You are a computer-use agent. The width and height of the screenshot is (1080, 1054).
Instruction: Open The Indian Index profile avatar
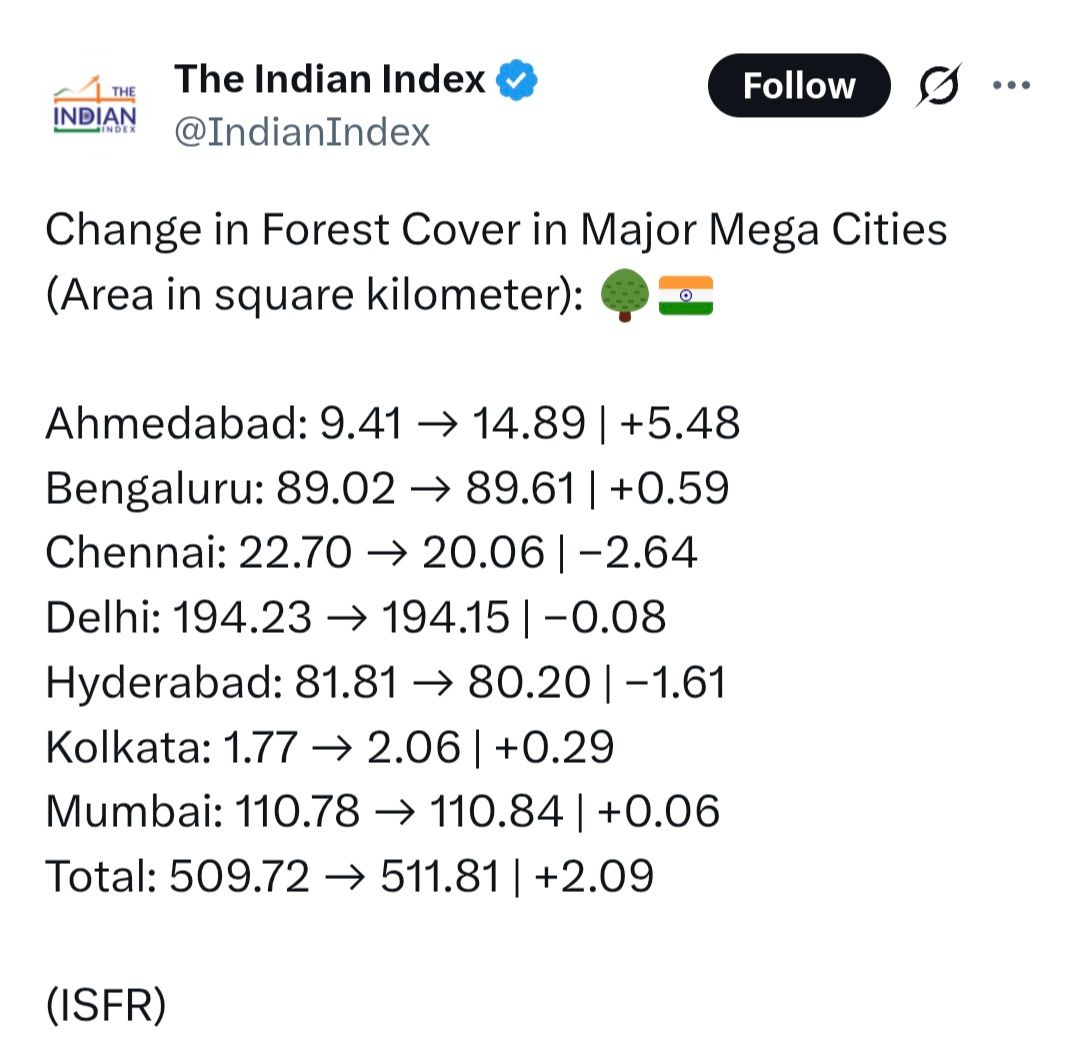pyautogui.click(x=95, y=107)
